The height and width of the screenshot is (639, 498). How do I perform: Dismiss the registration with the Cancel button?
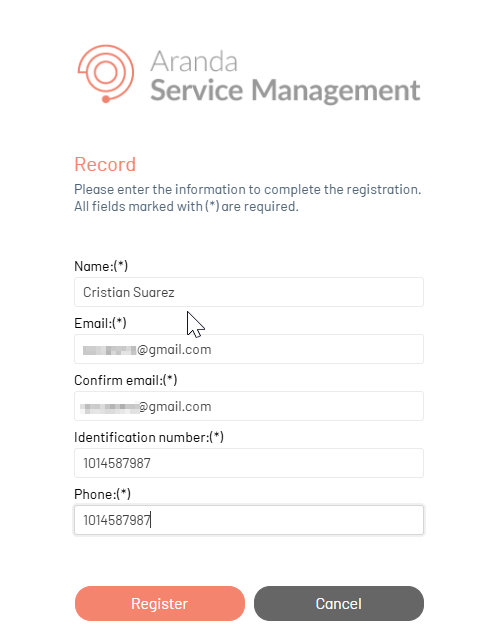point(339,604)
